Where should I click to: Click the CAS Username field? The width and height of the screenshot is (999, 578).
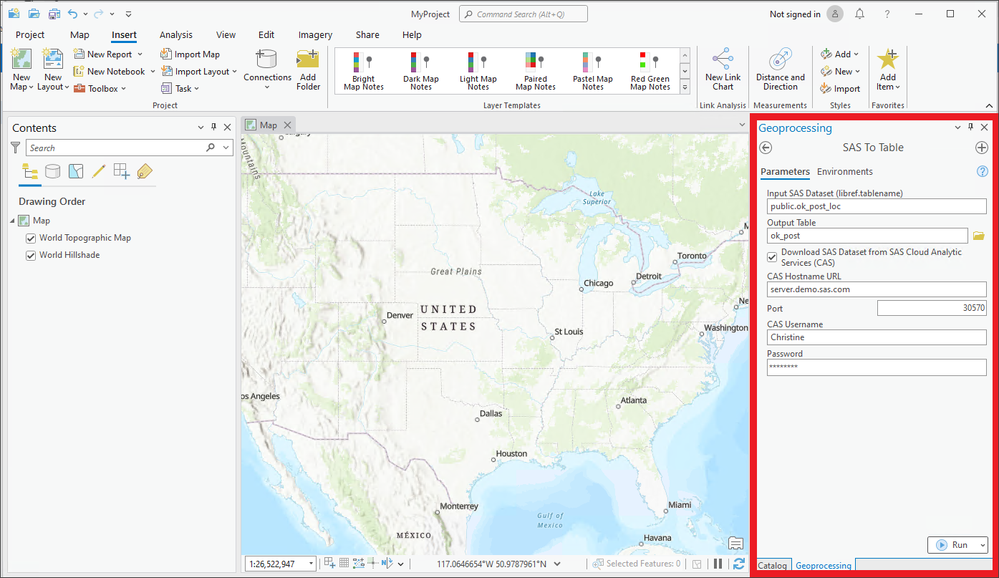[876, 337]
